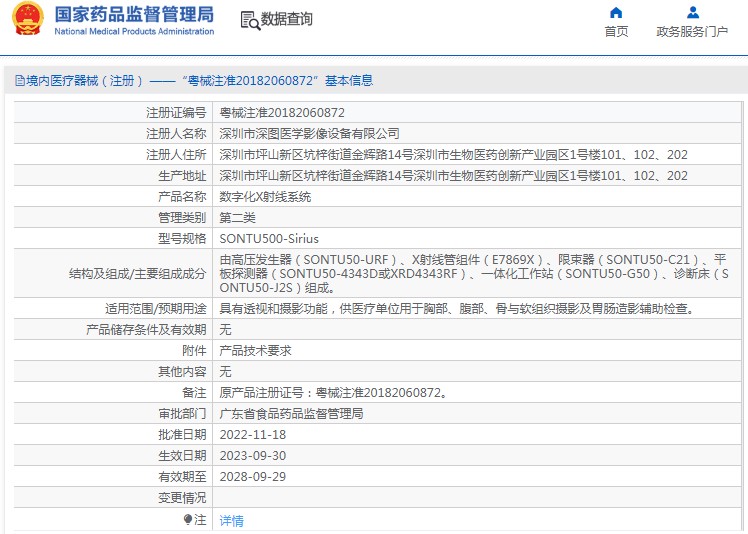Click the 产品名称 label
This screenshot has height=534, width=748.
[182, 197]
